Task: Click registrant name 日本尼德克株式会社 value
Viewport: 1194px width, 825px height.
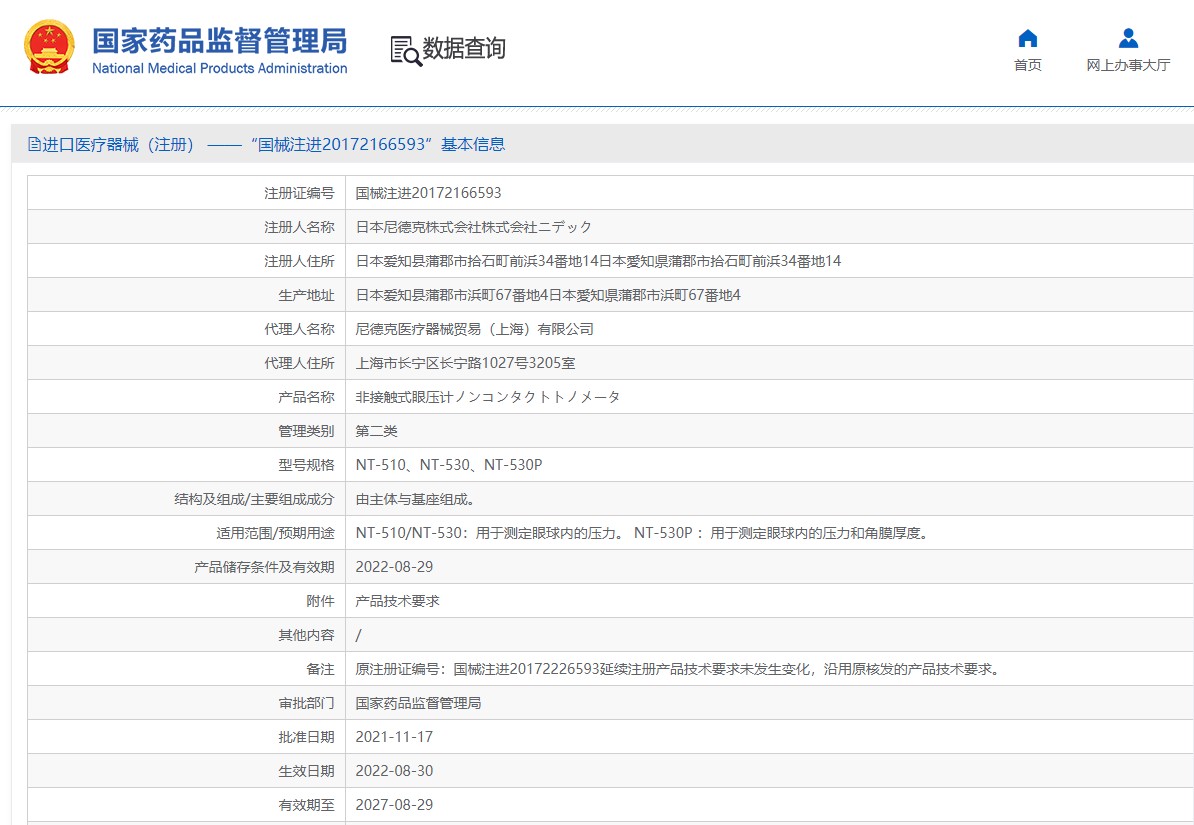Action: click(x=474, y=227)
